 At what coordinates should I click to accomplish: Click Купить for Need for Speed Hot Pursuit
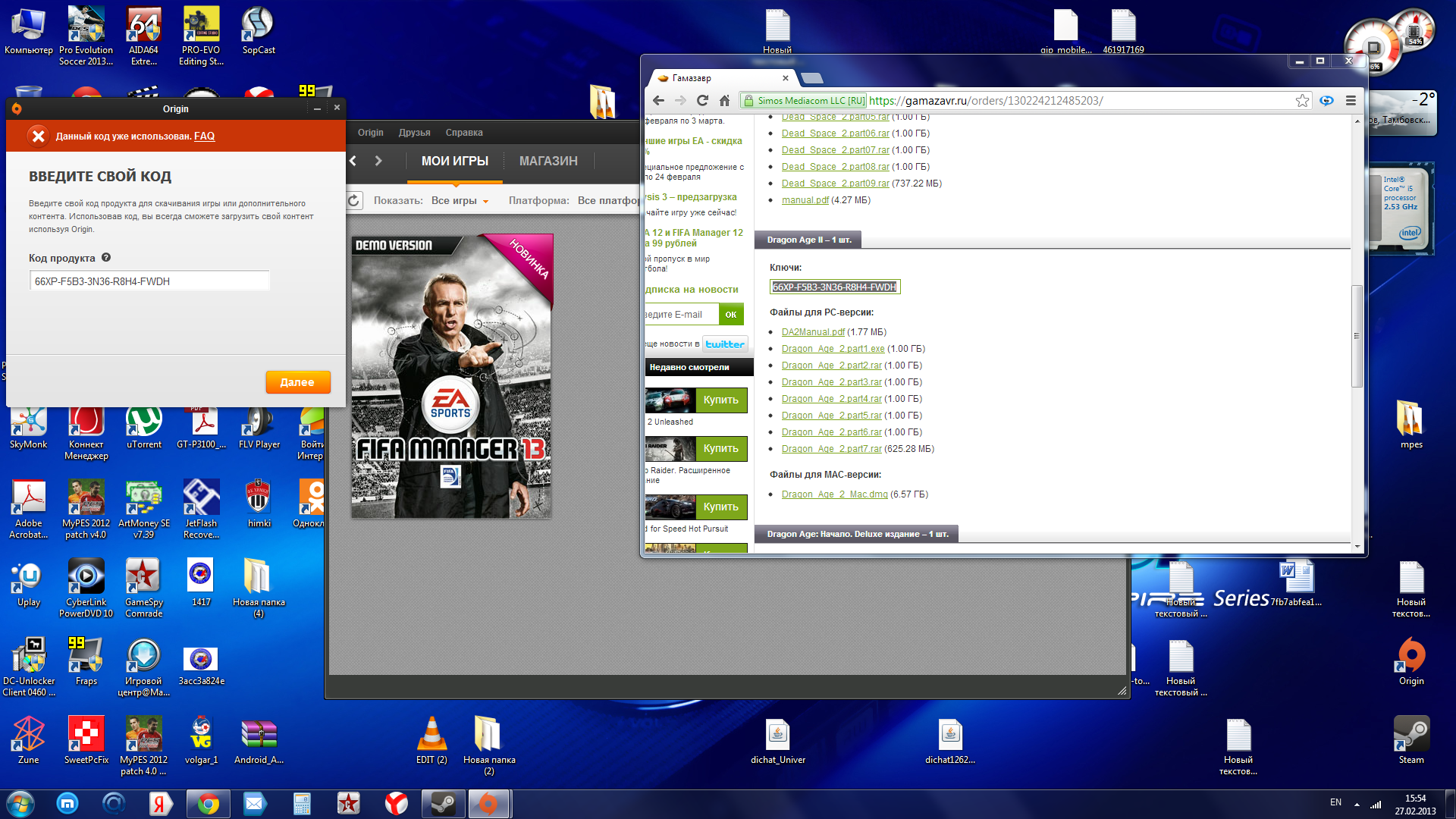[720, 507]
